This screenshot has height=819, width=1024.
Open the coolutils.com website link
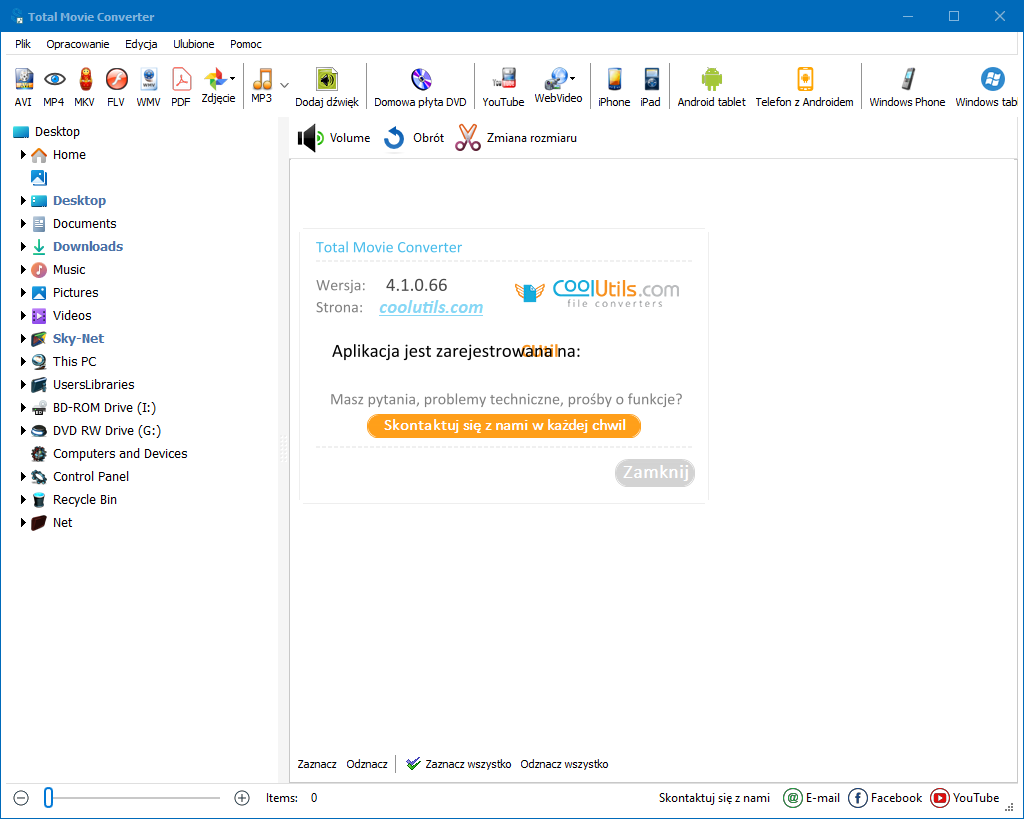431,307
